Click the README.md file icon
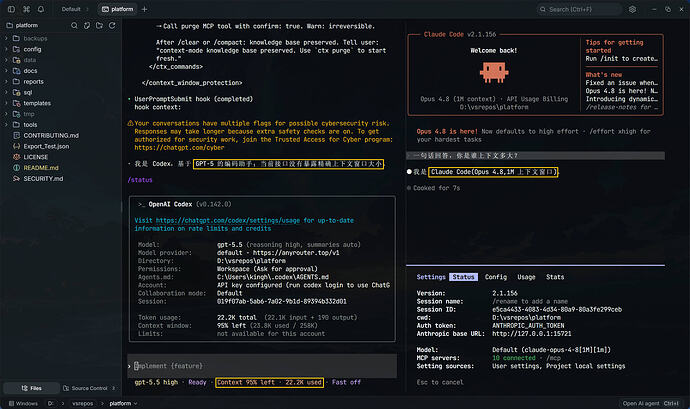The image size is (690, 409). pyautogui.click(x=16, y=168)
